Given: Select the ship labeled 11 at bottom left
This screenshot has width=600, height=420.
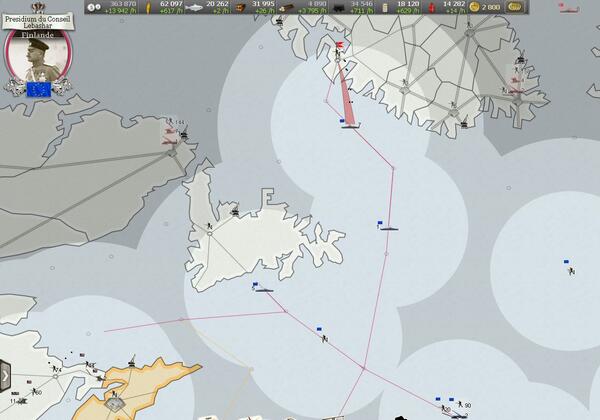Looking at the screenshot, I should point(19,401).
